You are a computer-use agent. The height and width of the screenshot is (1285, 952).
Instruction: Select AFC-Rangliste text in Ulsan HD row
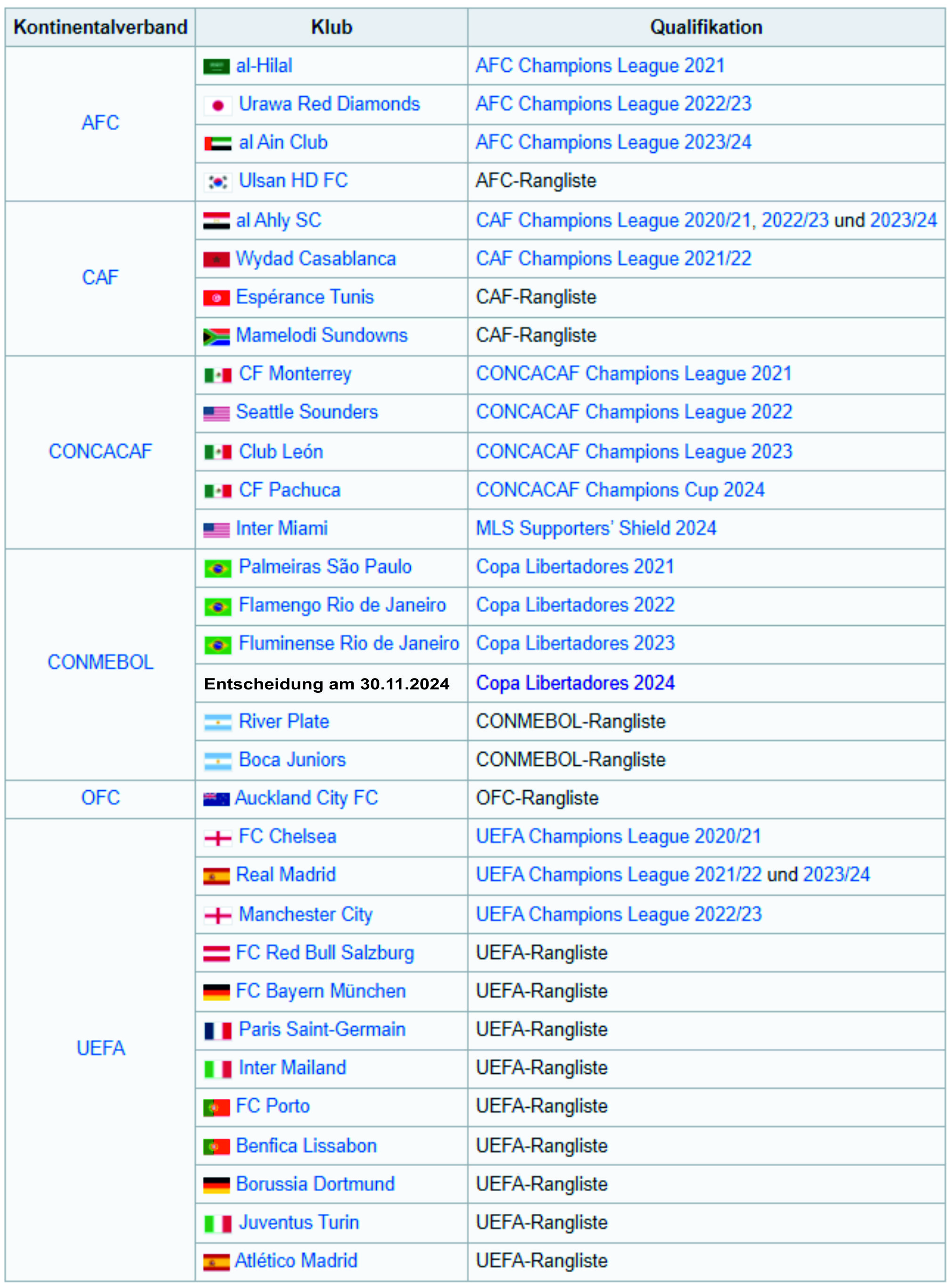[x=536, y=181]
